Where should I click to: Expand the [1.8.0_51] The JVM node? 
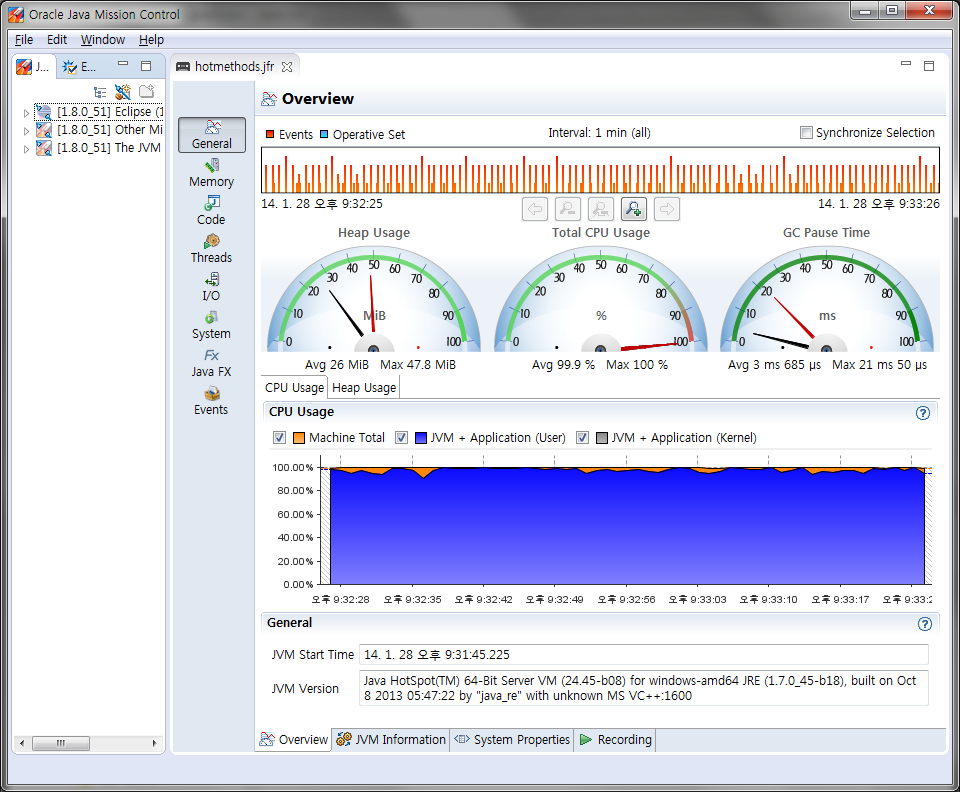point(26,149)
